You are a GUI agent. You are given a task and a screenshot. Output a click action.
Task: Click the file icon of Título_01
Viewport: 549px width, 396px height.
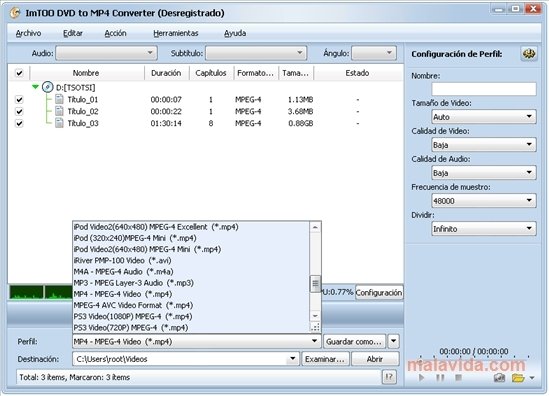pyautogui.click(x=60, y=99)
